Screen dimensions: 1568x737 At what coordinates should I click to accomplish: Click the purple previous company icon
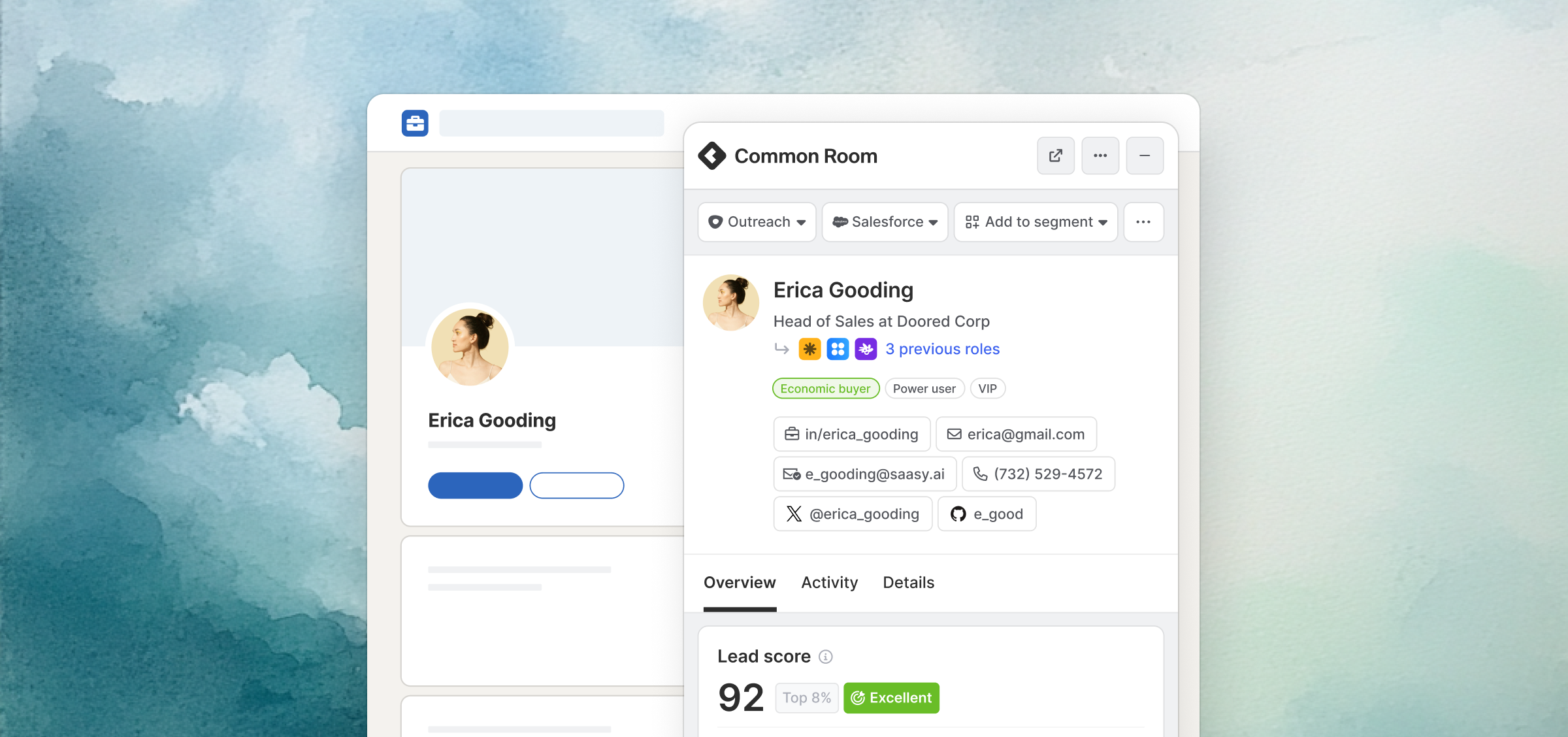pos(866,349)
